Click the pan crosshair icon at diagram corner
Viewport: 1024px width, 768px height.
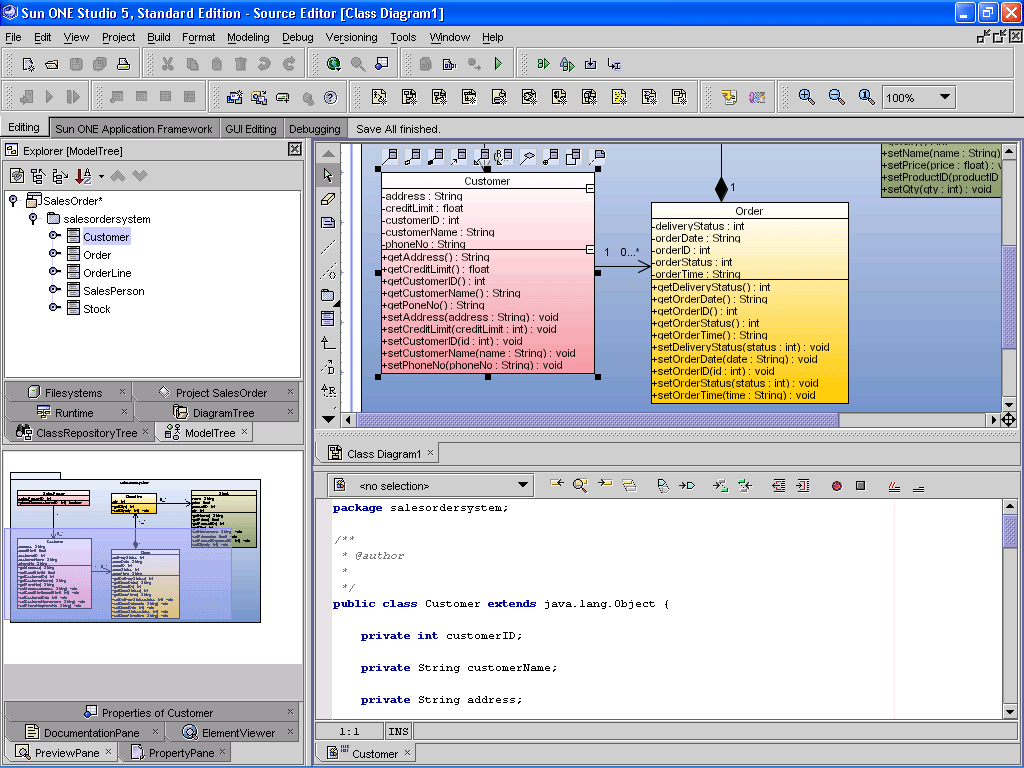click(1008, 420)
